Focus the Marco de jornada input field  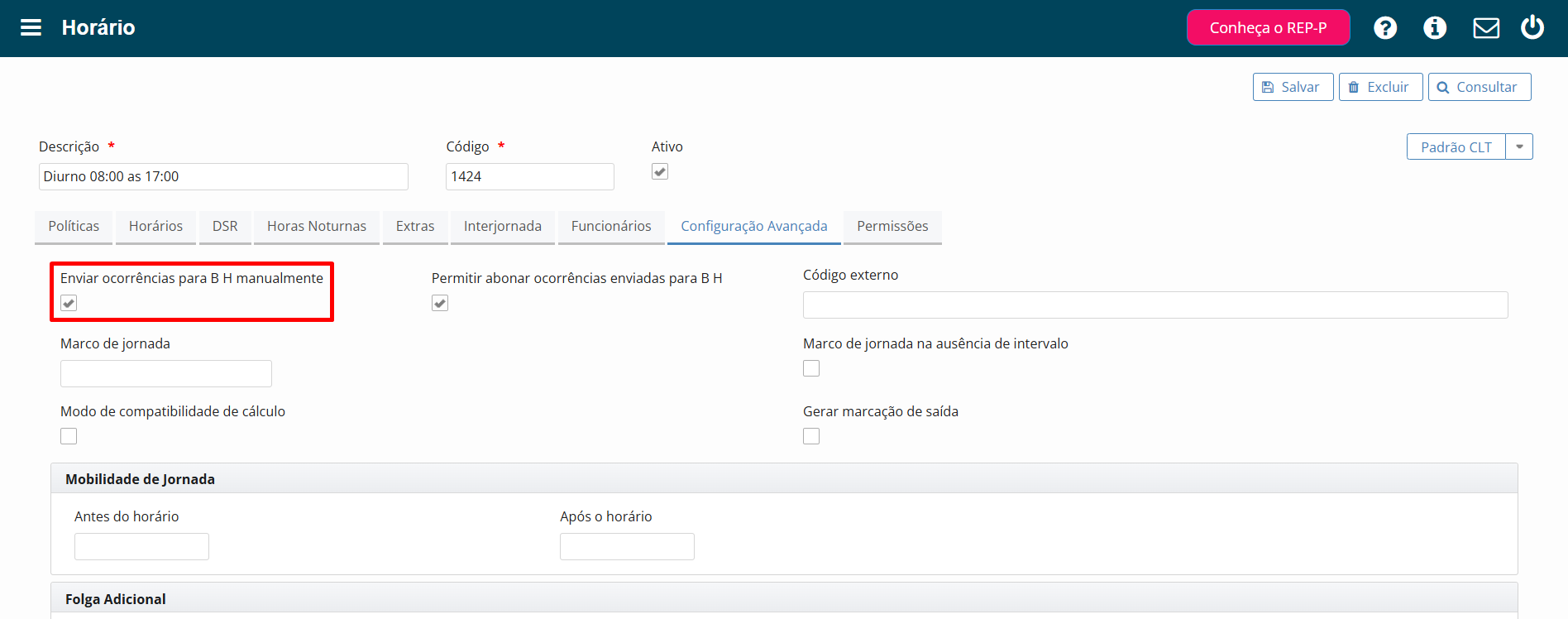click(166, 373)
